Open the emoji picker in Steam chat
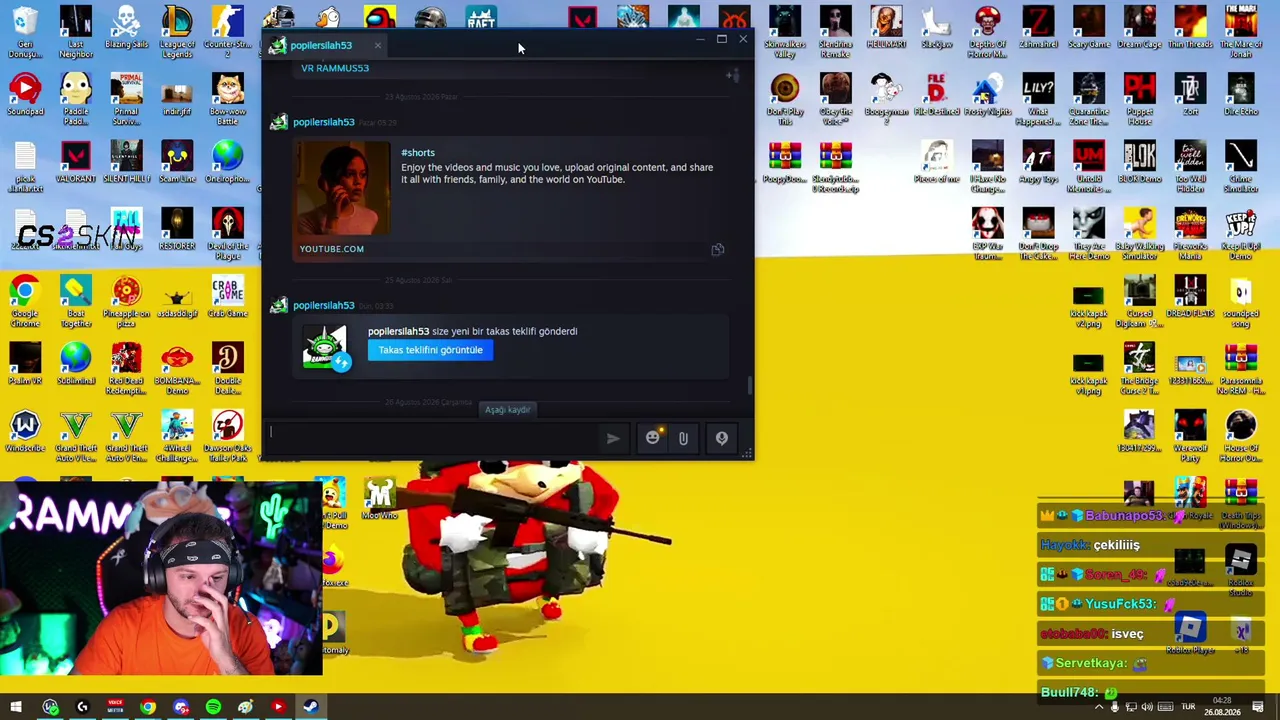Screen dimensions: 1280x720 (653, 437)
